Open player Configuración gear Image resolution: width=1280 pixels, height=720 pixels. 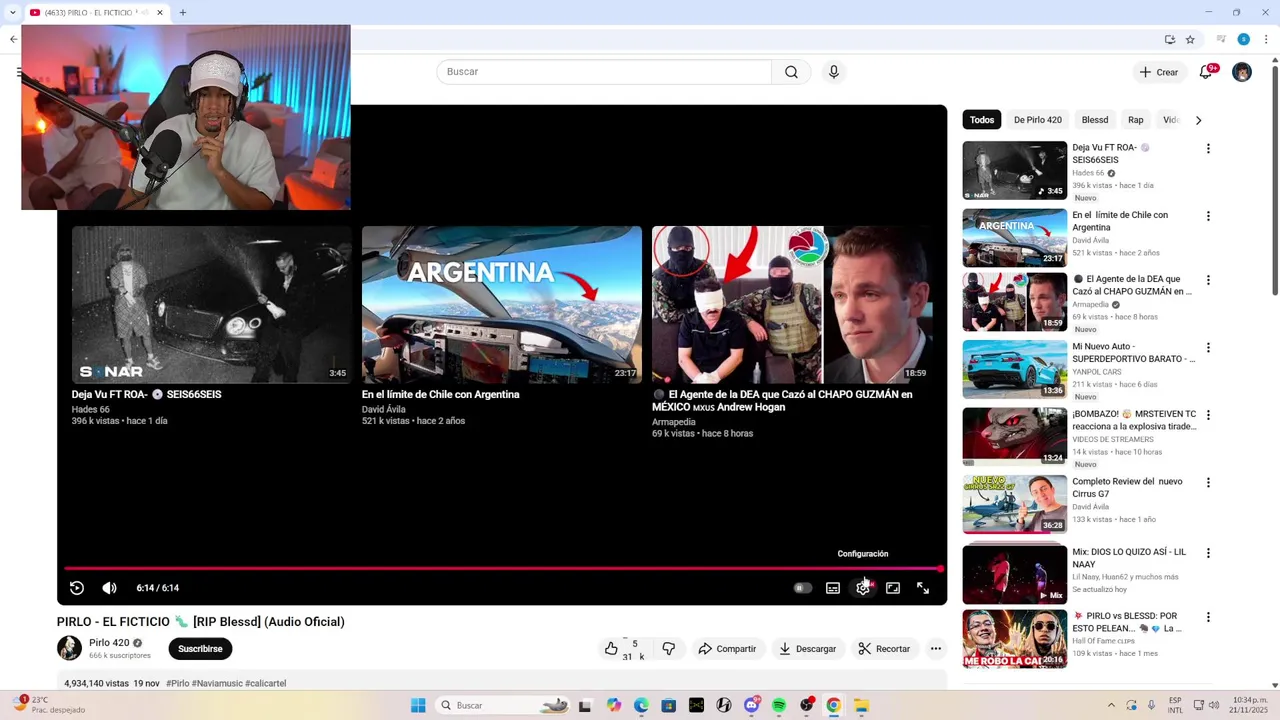tap(863, 588)
